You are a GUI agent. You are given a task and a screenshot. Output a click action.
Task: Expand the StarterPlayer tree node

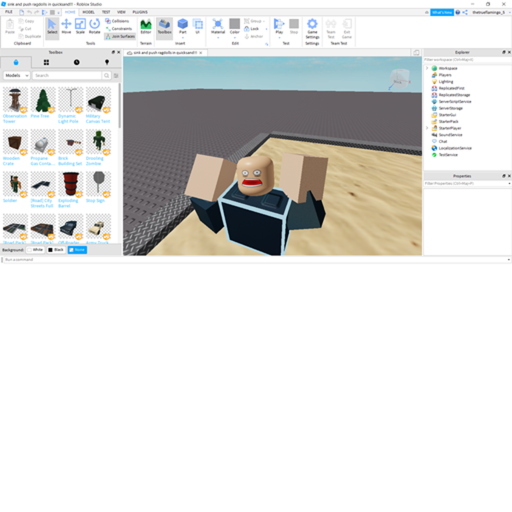427,128
